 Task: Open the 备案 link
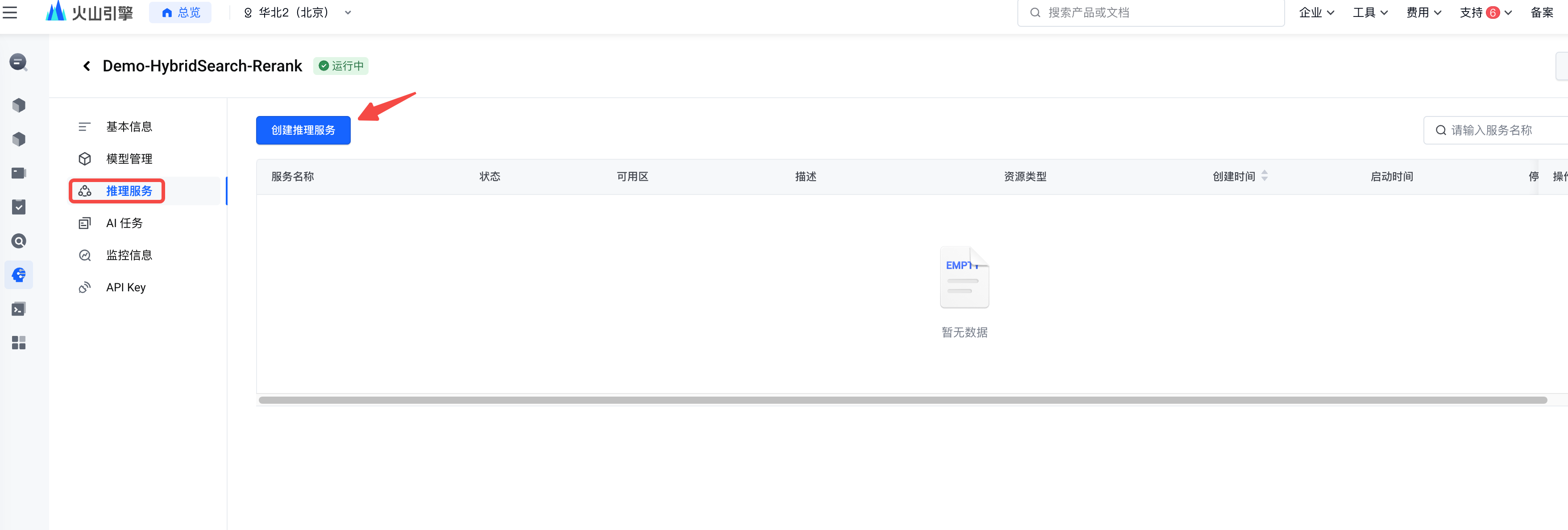[1542, 12]
